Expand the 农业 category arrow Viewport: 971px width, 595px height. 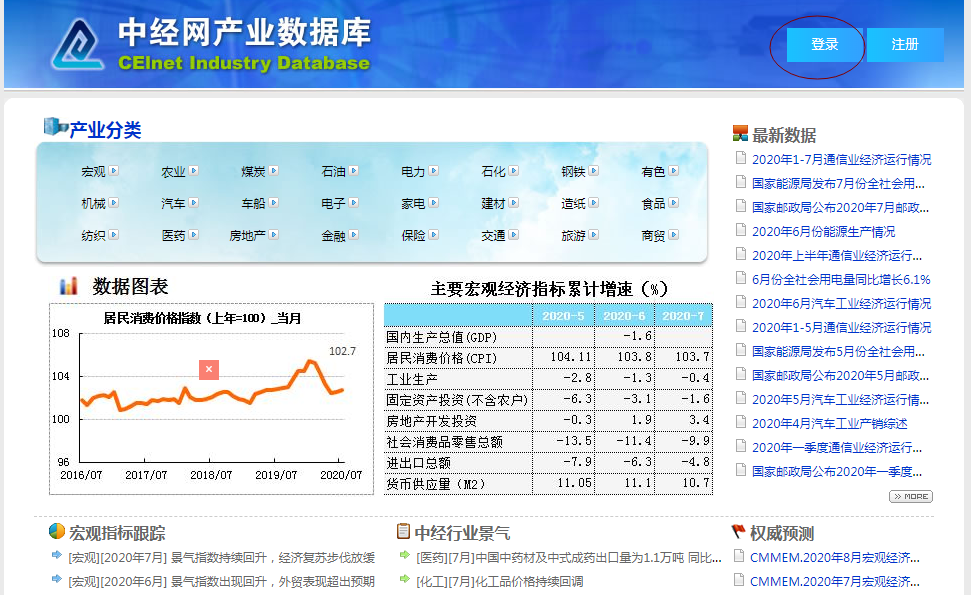194,171
